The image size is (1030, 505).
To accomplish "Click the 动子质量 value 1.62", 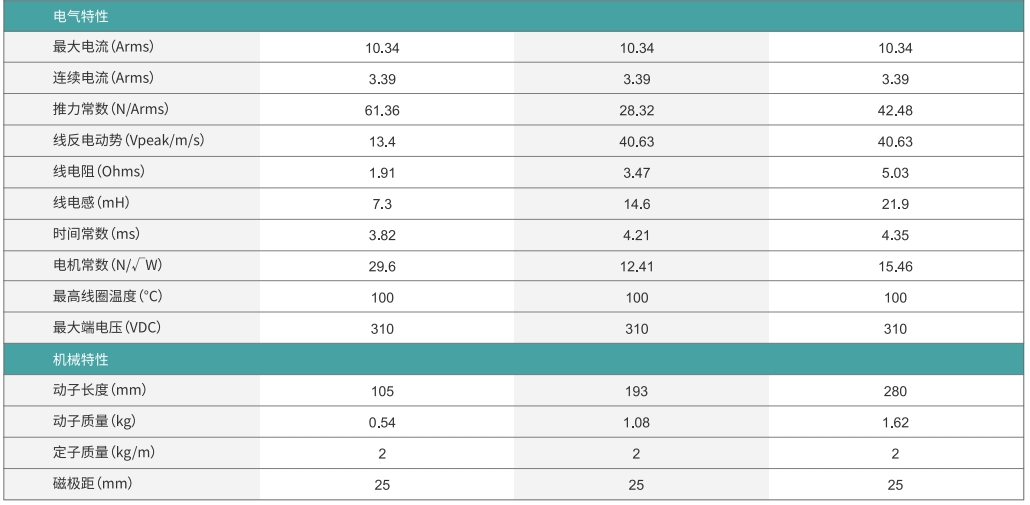I will tap(895, 422).
